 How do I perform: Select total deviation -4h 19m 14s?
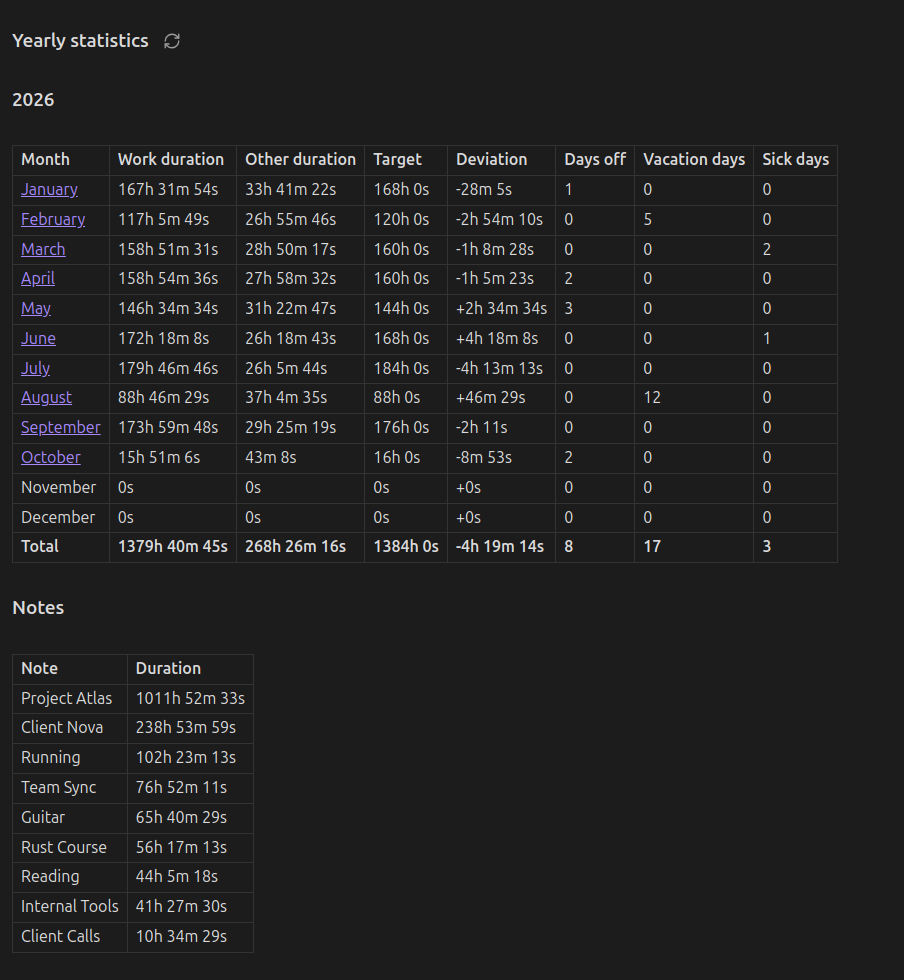[500, 547]
